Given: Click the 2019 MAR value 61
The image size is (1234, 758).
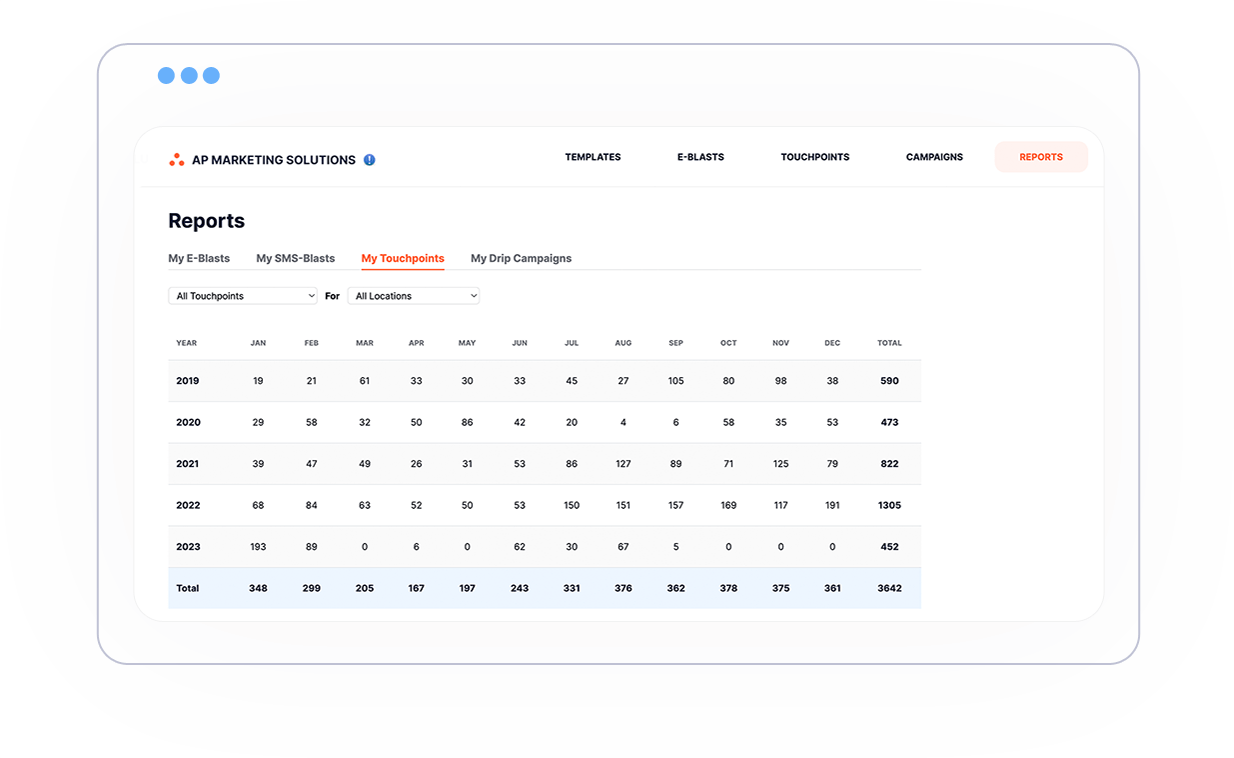Looking at the screenshot, I should (x=365, y=381).
